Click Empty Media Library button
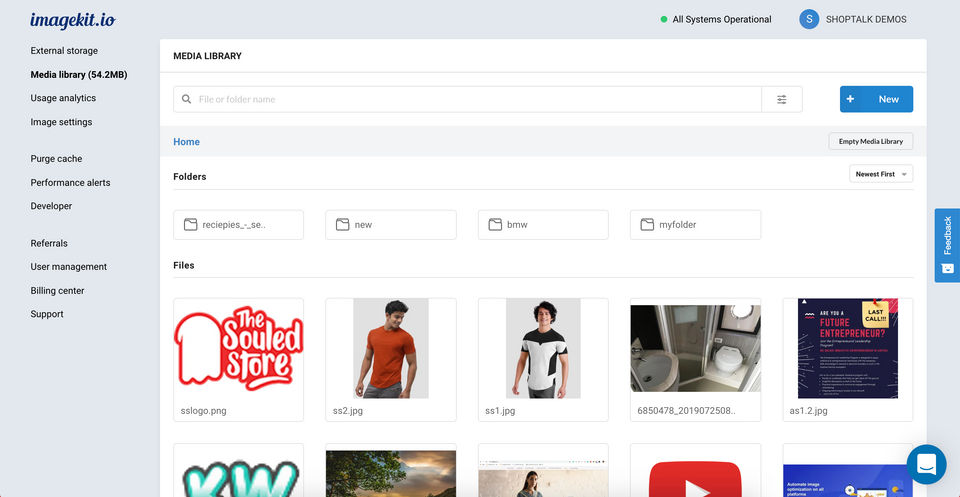 pyautogui.click(x=871, y=141)
